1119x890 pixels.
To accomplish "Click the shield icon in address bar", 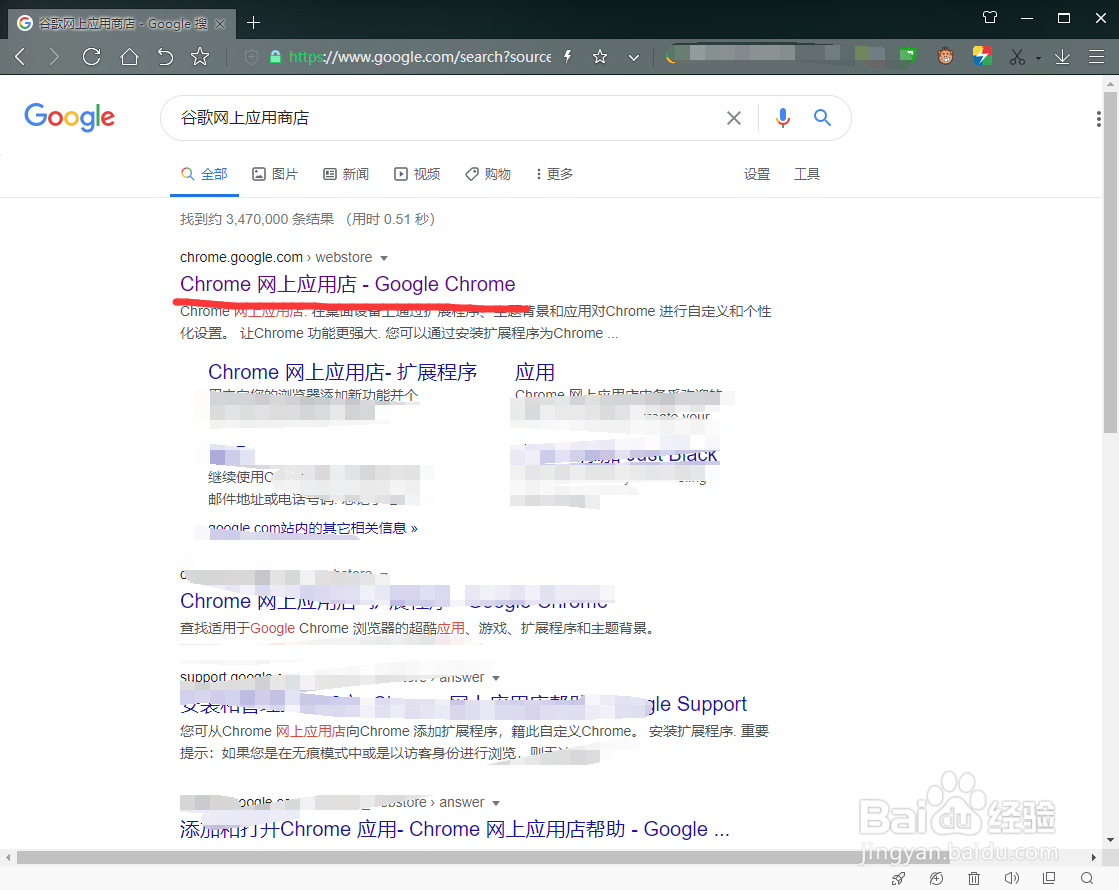I will pos(250,56).
